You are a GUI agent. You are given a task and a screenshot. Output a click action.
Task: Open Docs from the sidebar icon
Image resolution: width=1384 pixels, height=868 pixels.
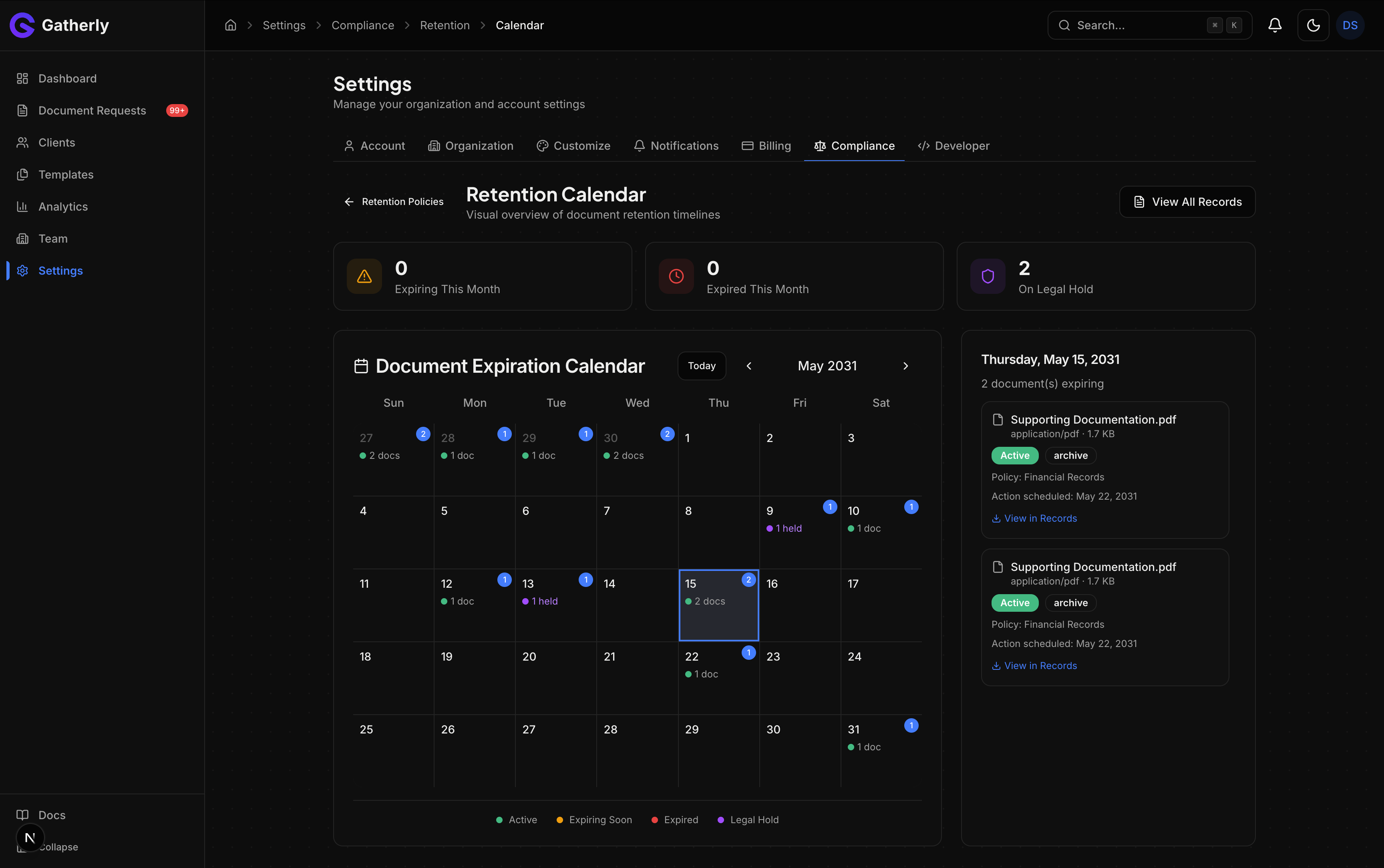coord(22,815)
